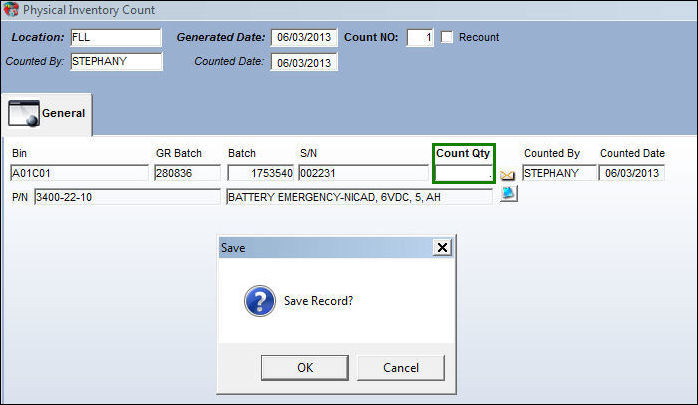Click the Bin field A01C01
The height and width of the screenshot is (405, 698).
click(x=79, y=173)
